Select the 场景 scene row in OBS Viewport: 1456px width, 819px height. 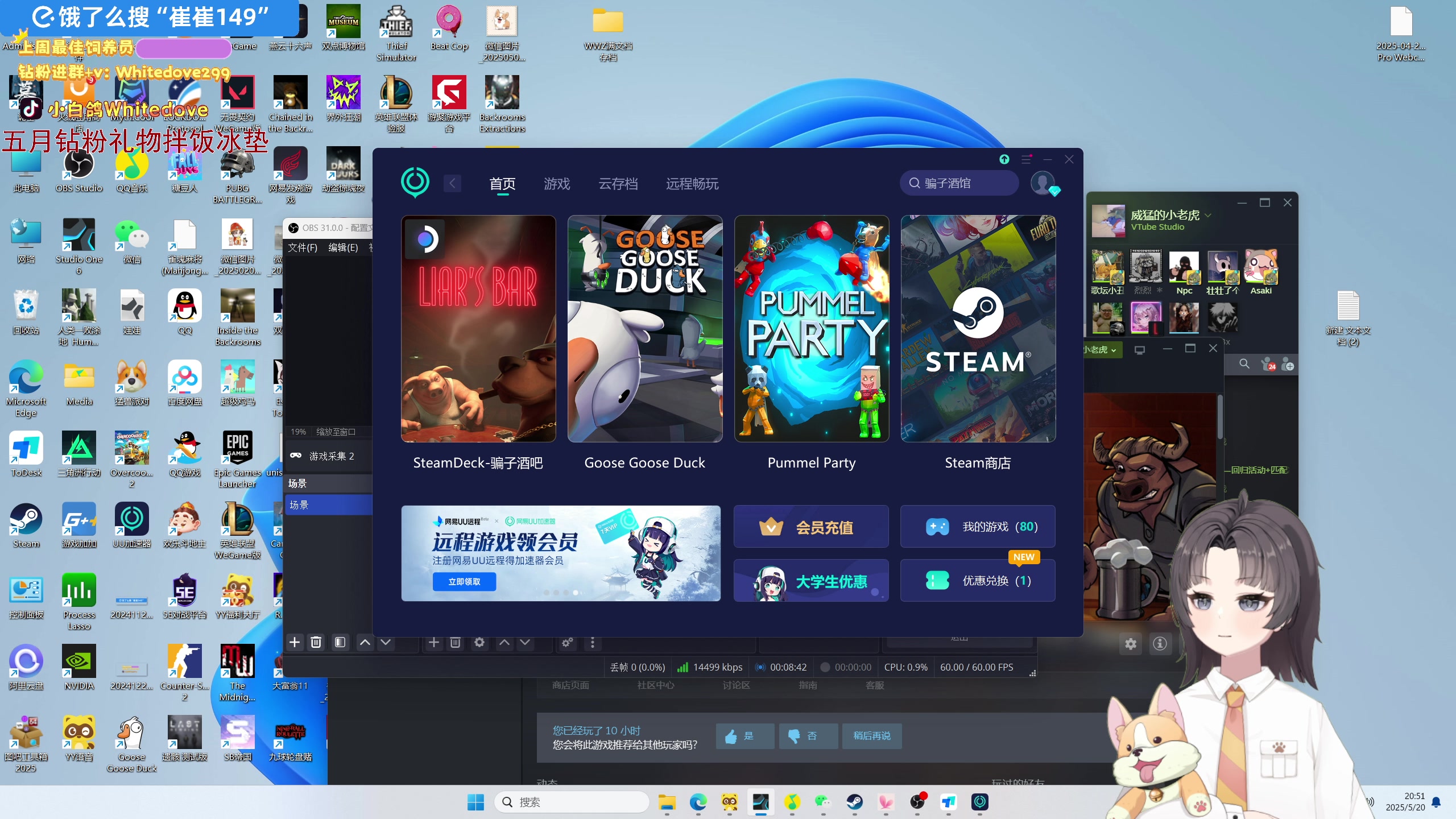pyautogui.click(x=329, y=504)
